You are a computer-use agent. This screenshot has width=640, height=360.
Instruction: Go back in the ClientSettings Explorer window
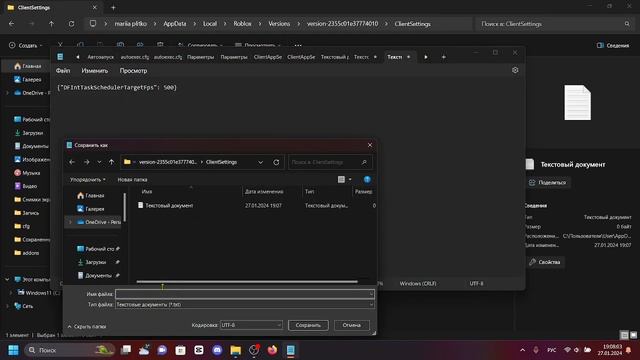point(11,24)
